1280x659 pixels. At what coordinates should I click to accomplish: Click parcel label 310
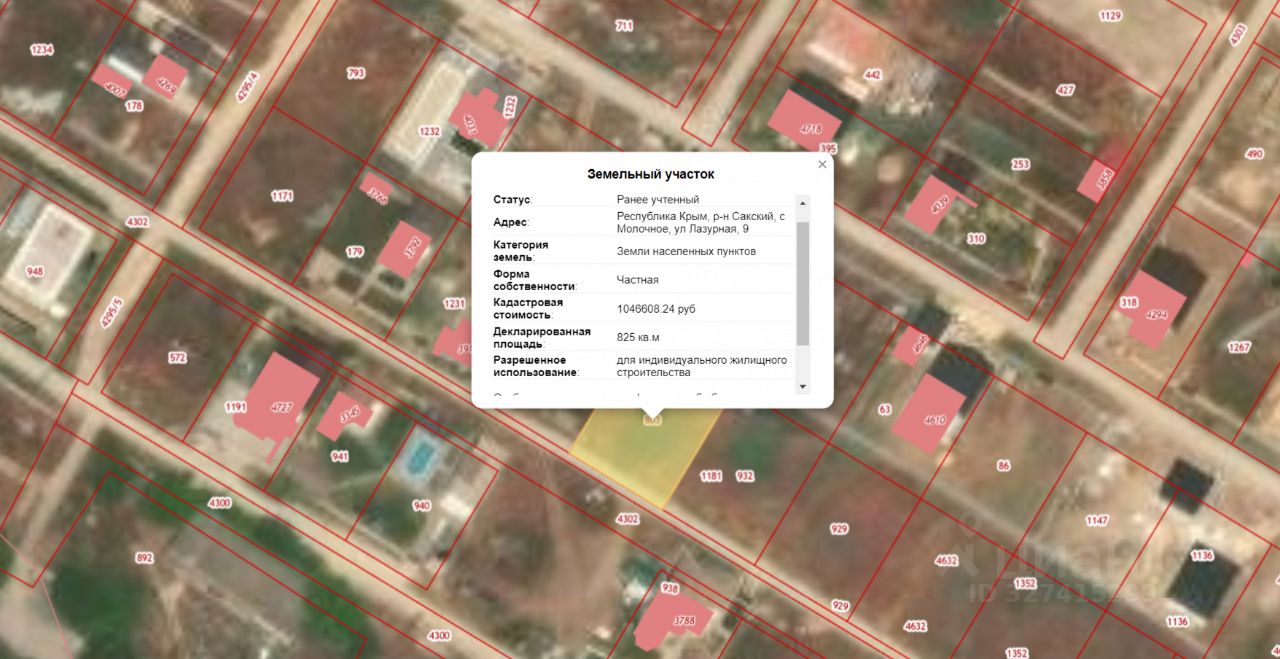point(975,239)
